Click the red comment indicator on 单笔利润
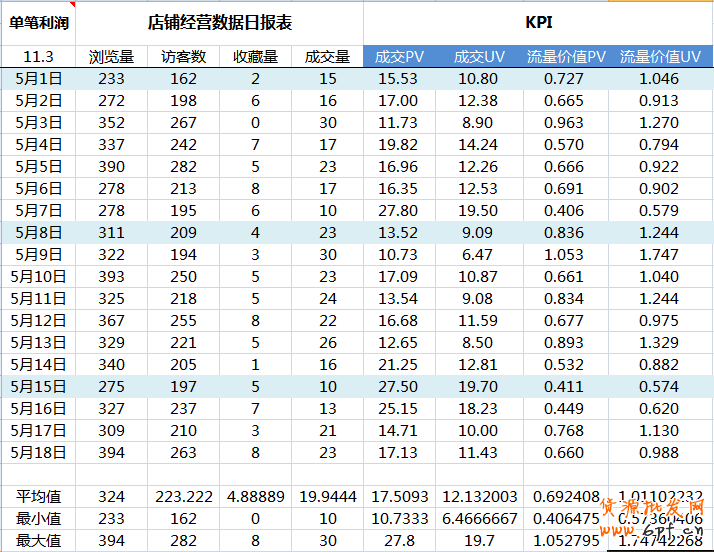This screenshot has width=714, height=552. [x=72, y=4]
